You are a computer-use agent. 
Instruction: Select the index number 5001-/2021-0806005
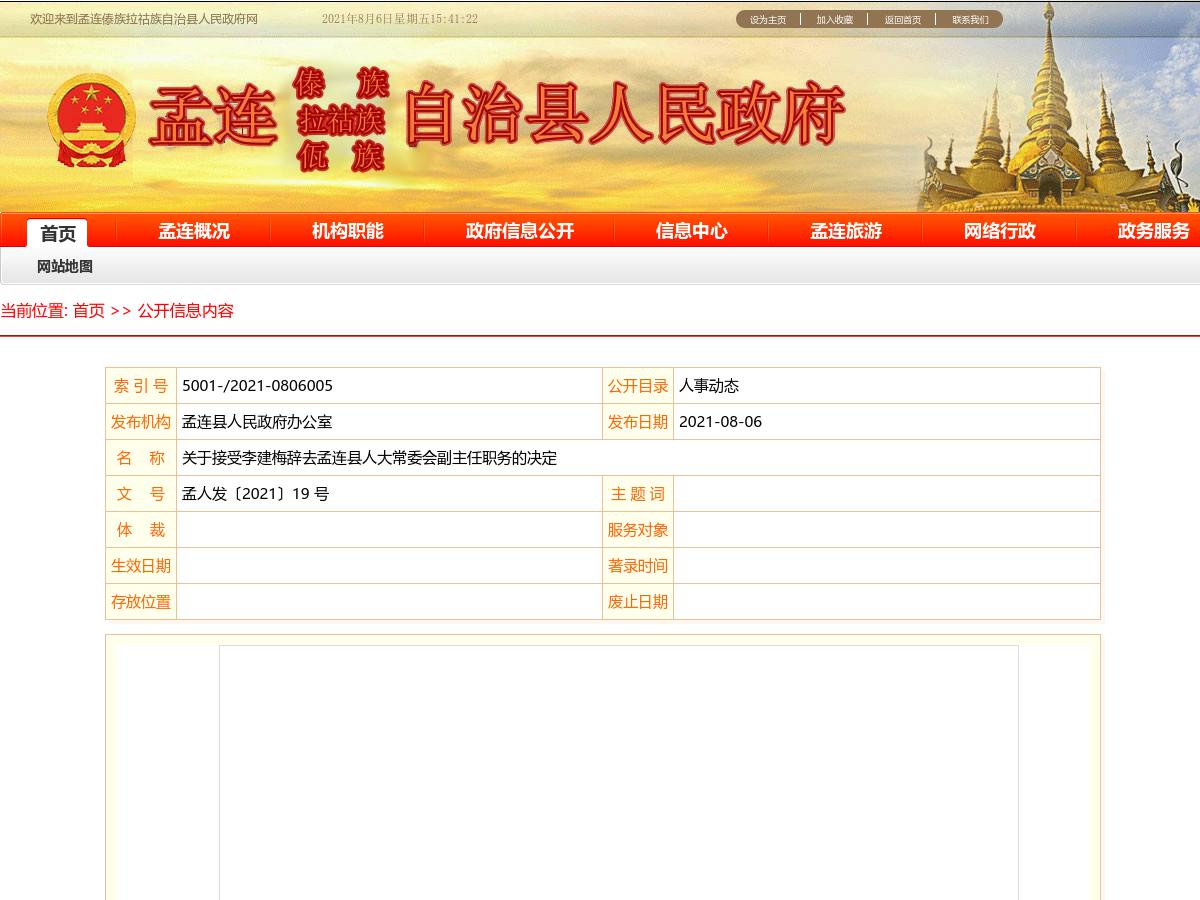[256, 385]
